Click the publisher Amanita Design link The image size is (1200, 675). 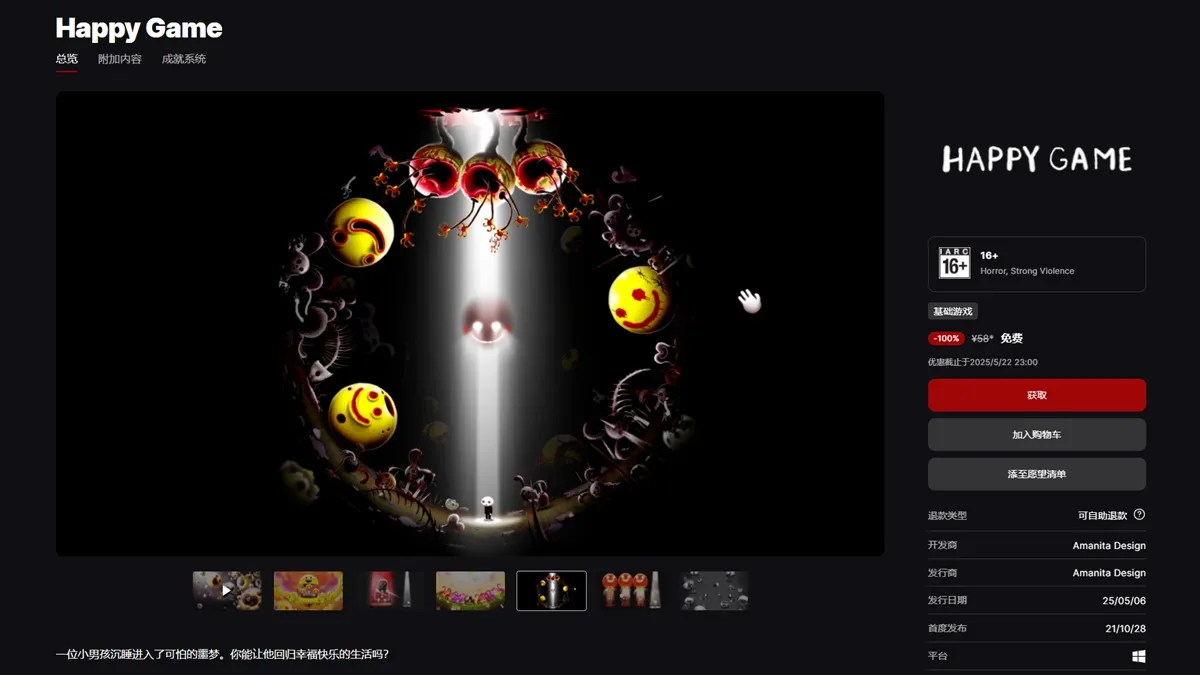[1109, 573]
